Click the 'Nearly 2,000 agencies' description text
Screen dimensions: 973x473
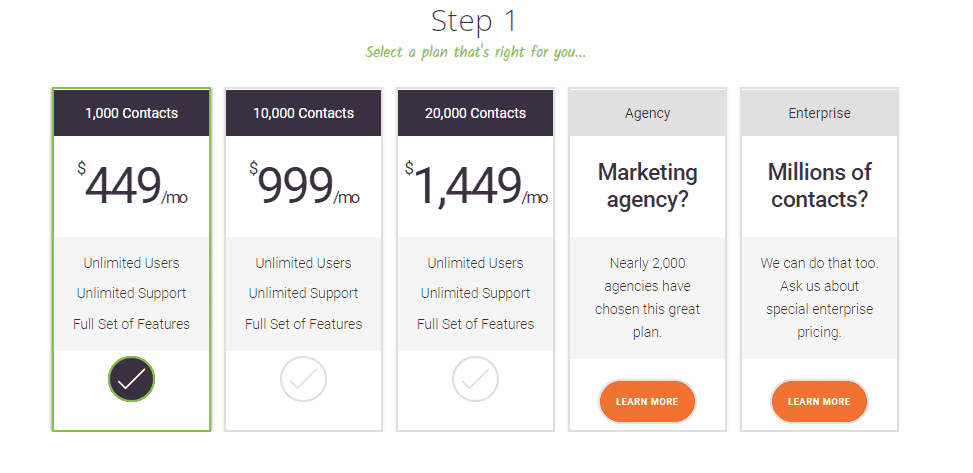point(647,298)
